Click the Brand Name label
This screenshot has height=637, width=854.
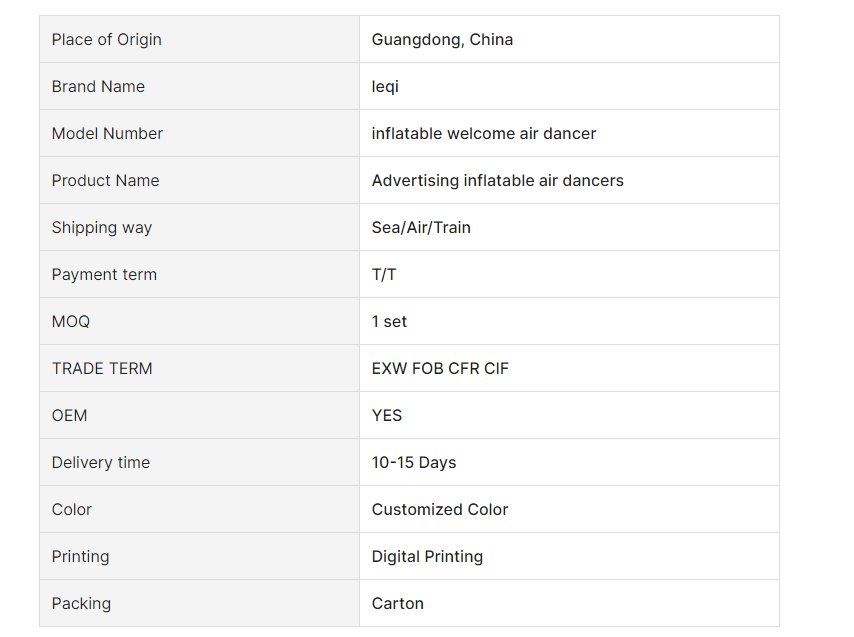[98, 87]
